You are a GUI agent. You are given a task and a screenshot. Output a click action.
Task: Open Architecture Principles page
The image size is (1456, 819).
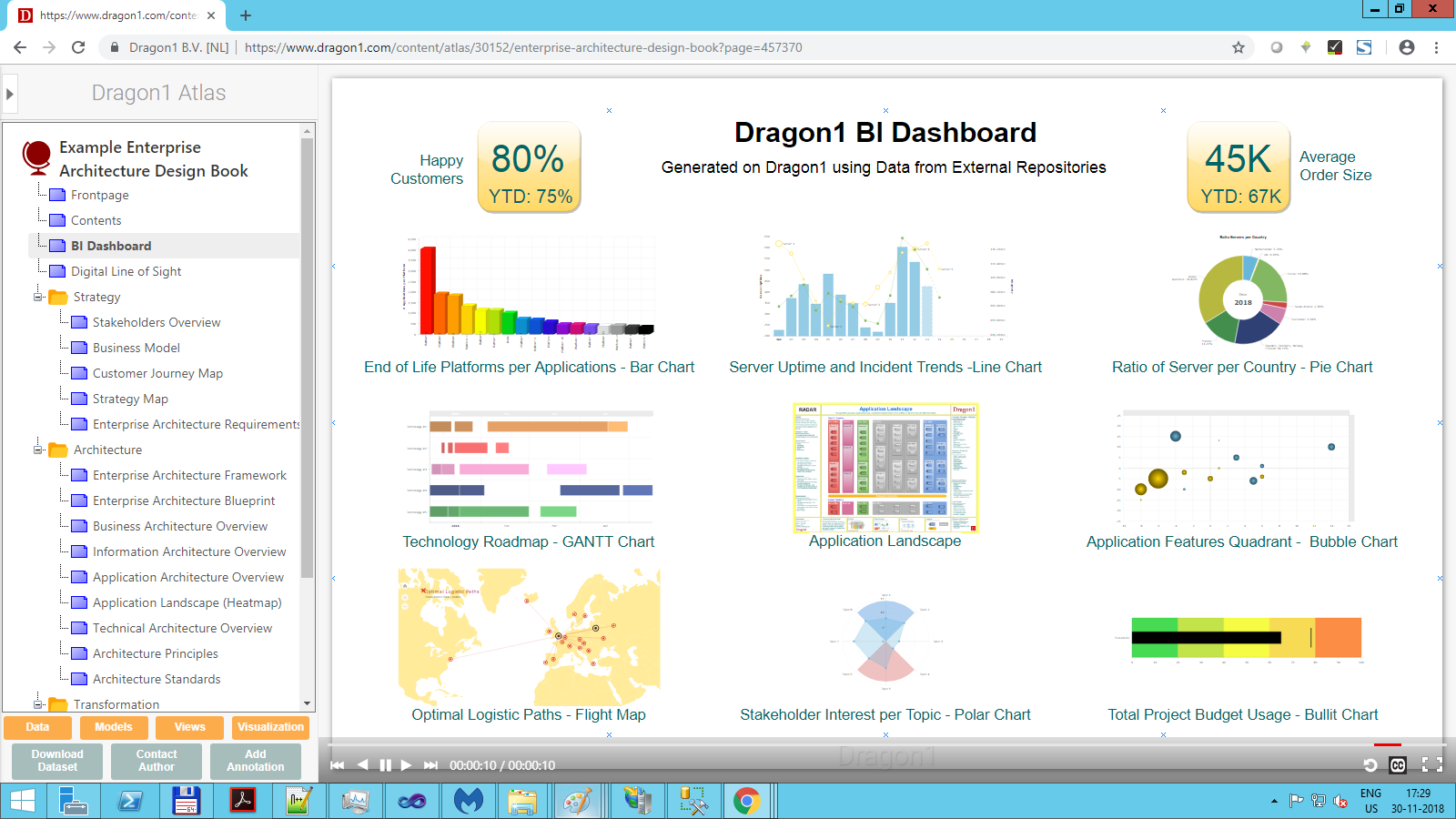[156, 653]
